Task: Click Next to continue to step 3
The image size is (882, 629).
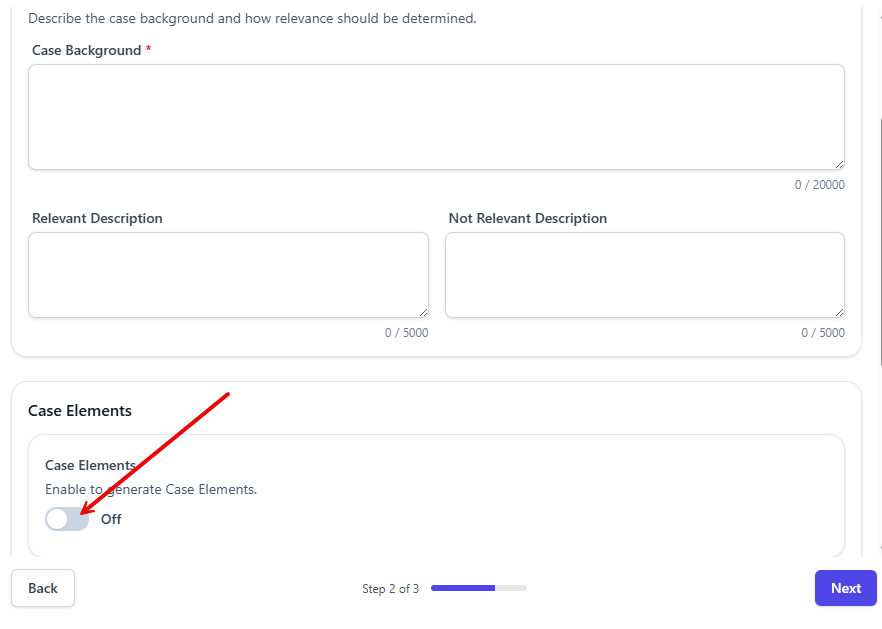Action: [845, 588]
